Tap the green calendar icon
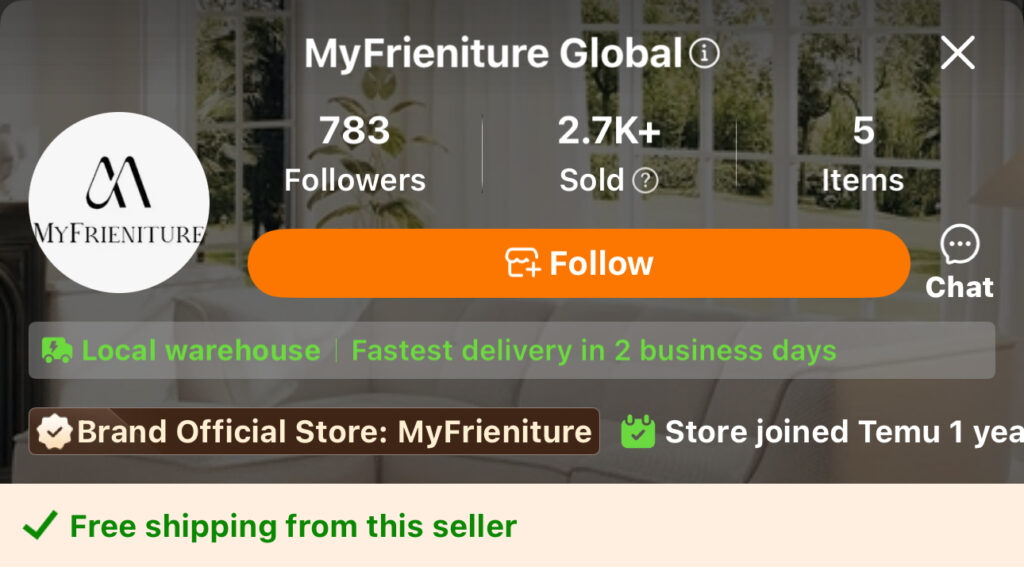This screenshot has width=1024, height=579. click(638, 432)
